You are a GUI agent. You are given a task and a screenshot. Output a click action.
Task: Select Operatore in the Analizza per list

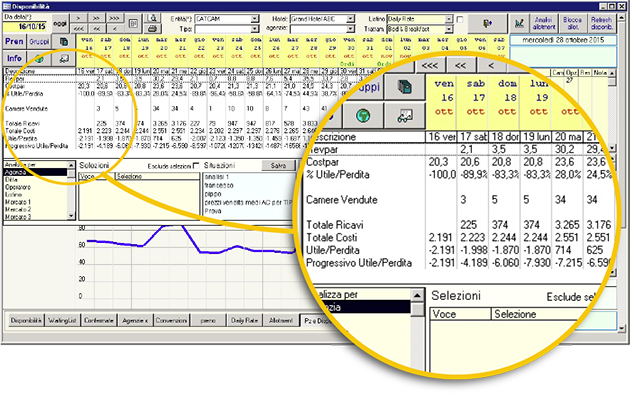[36, 187]
